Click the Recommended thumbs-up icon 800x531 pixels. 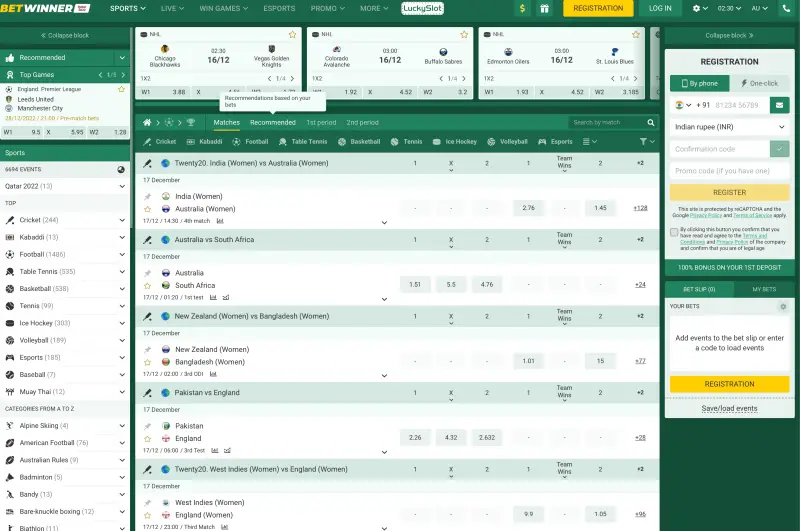(x=10, y=58)
